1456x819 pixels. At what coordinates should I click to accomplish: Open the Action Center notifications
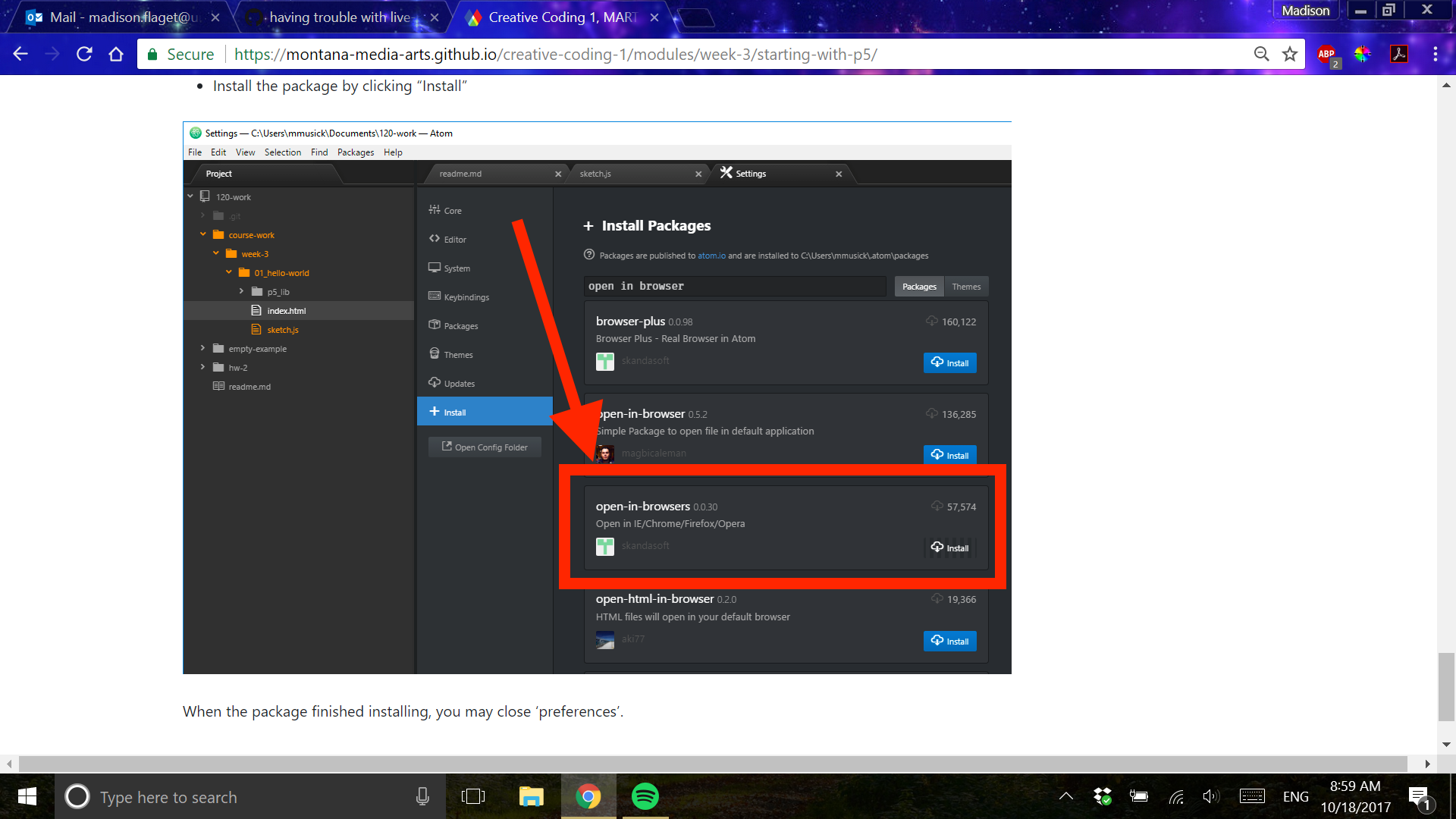1420,798
